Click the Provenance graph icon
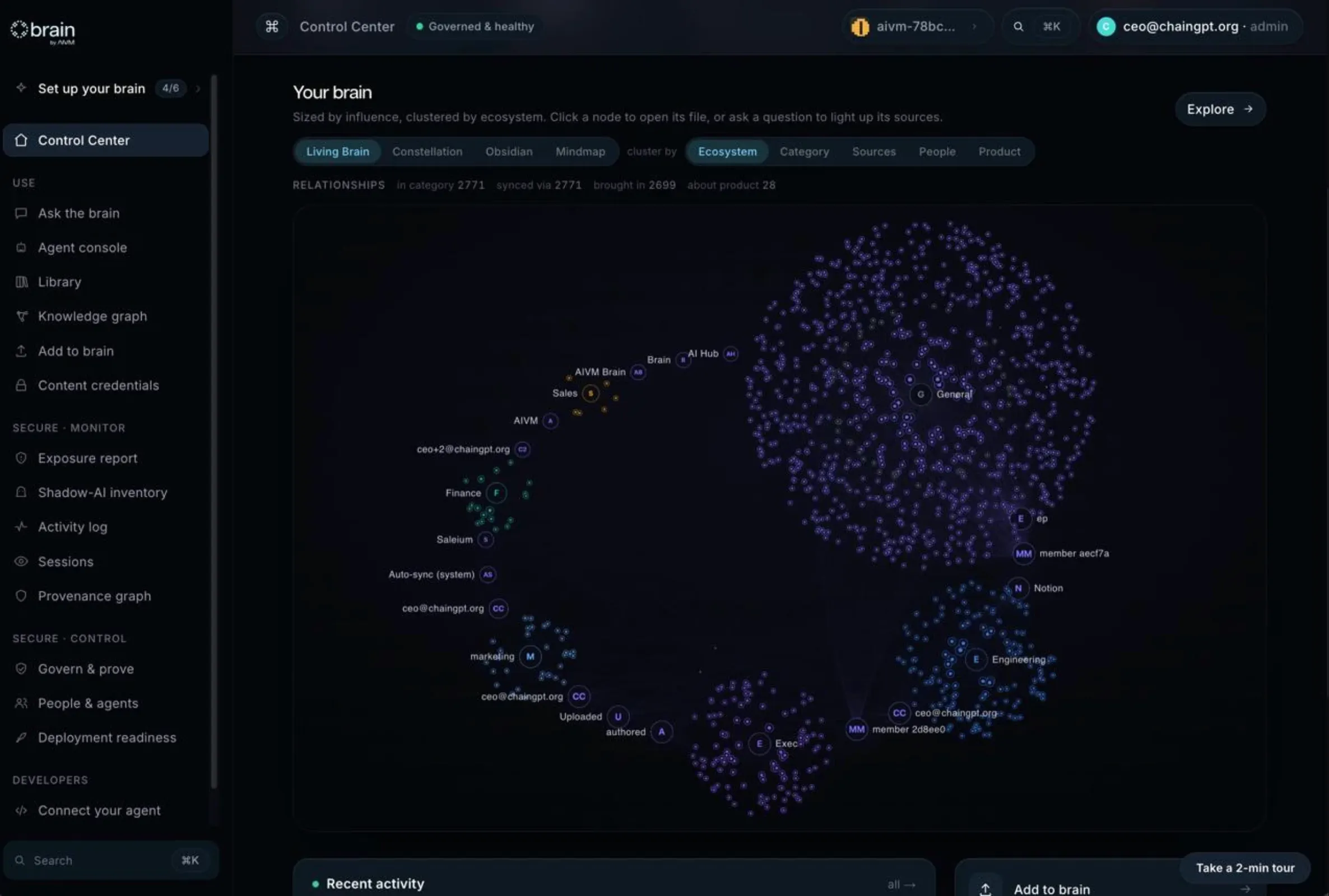The width and height of the screenshot is (1329, 896). coord(21,595)
